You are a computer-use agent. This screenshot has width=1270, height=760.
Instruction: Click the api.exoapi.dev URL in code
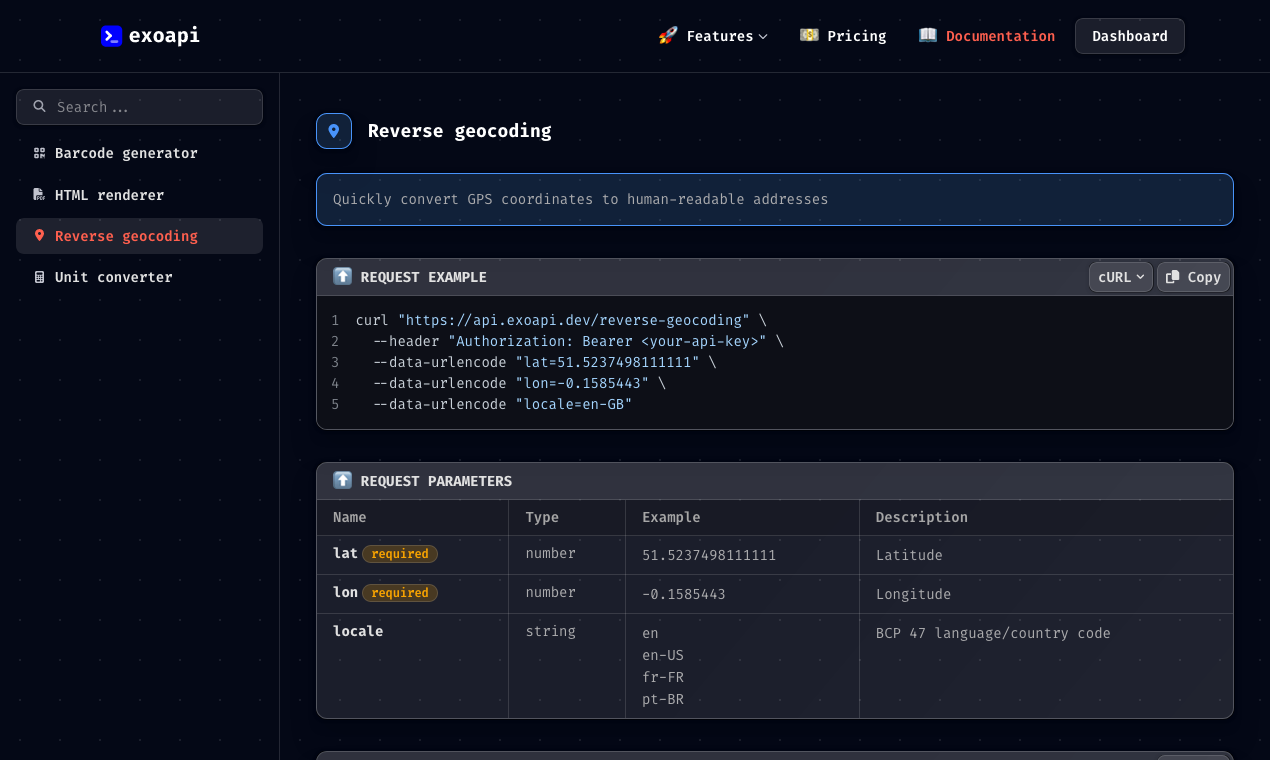tap(574, 320)
